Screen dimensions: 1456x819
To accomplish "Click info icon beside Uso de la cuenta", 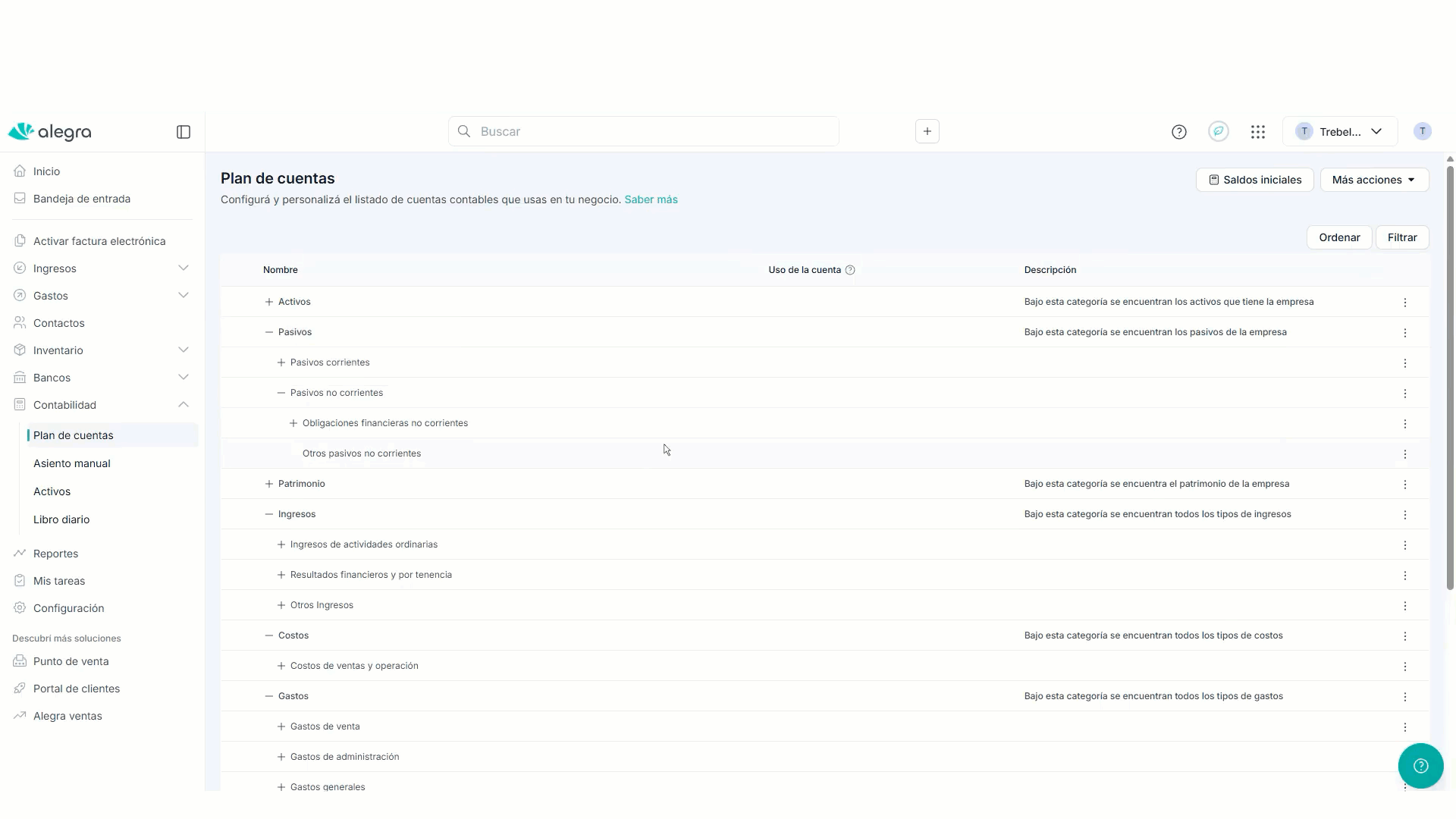I will pyautogui.click(x=850, y=270).
